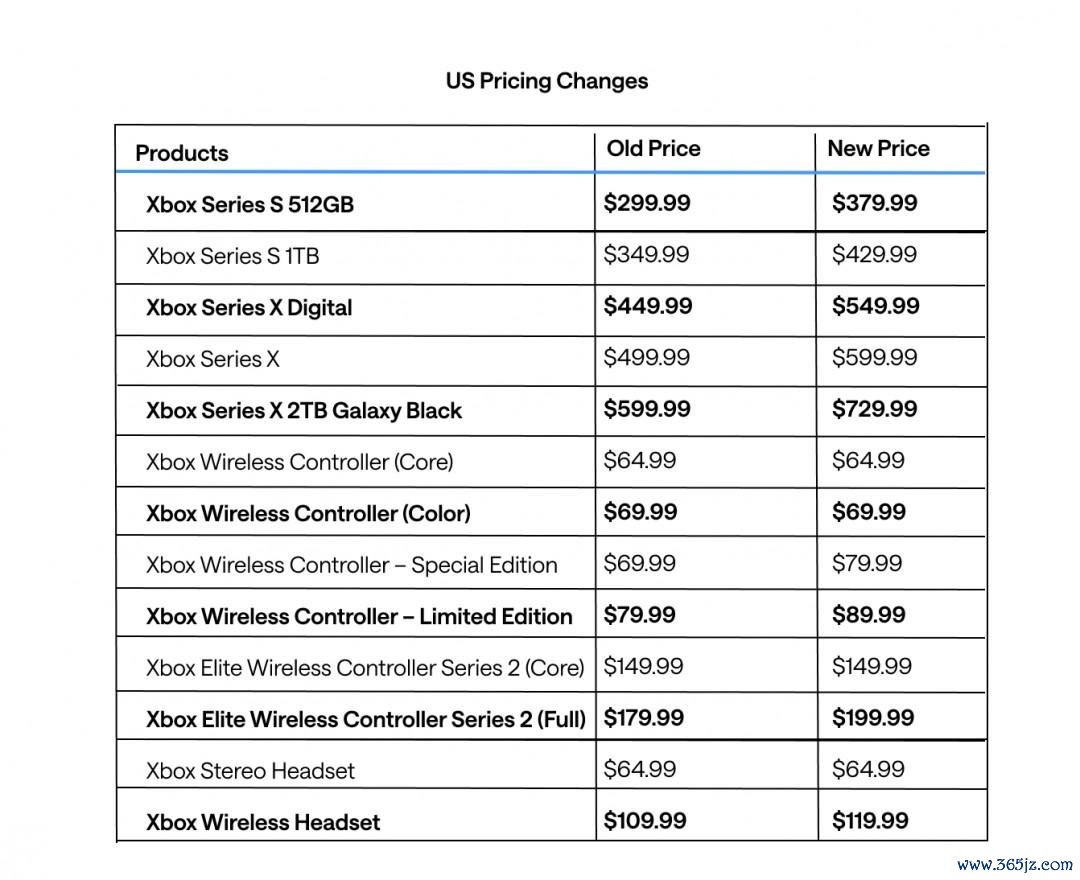Click the $549.99 new price cell
This screenshot has height=880, width=1080.
pyautogui.click(x=875, y=306)
